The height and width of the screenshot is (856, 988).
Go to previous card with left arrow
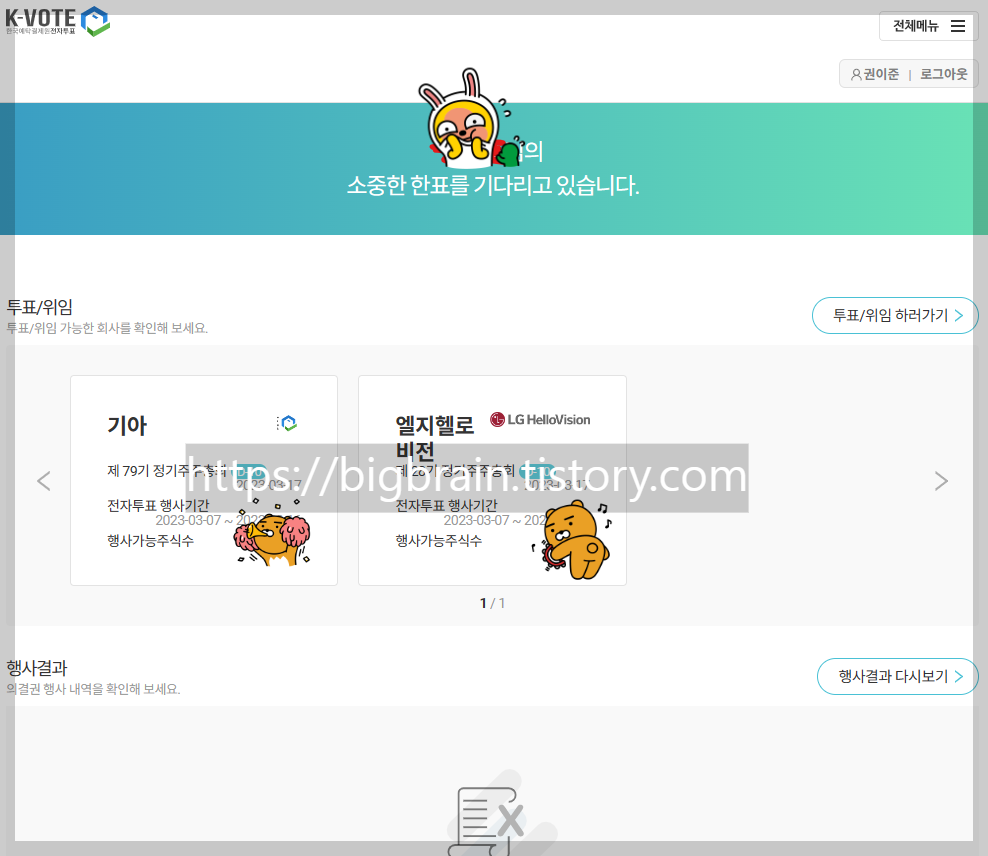pyautogui.click(x=43, y=481)
